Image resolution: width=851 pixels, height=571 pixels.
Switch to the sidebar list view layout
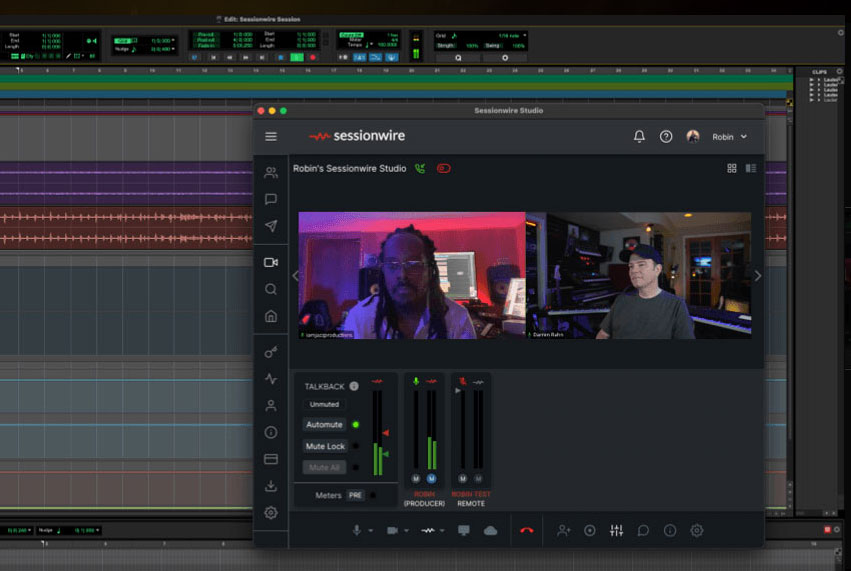point(751,168)
